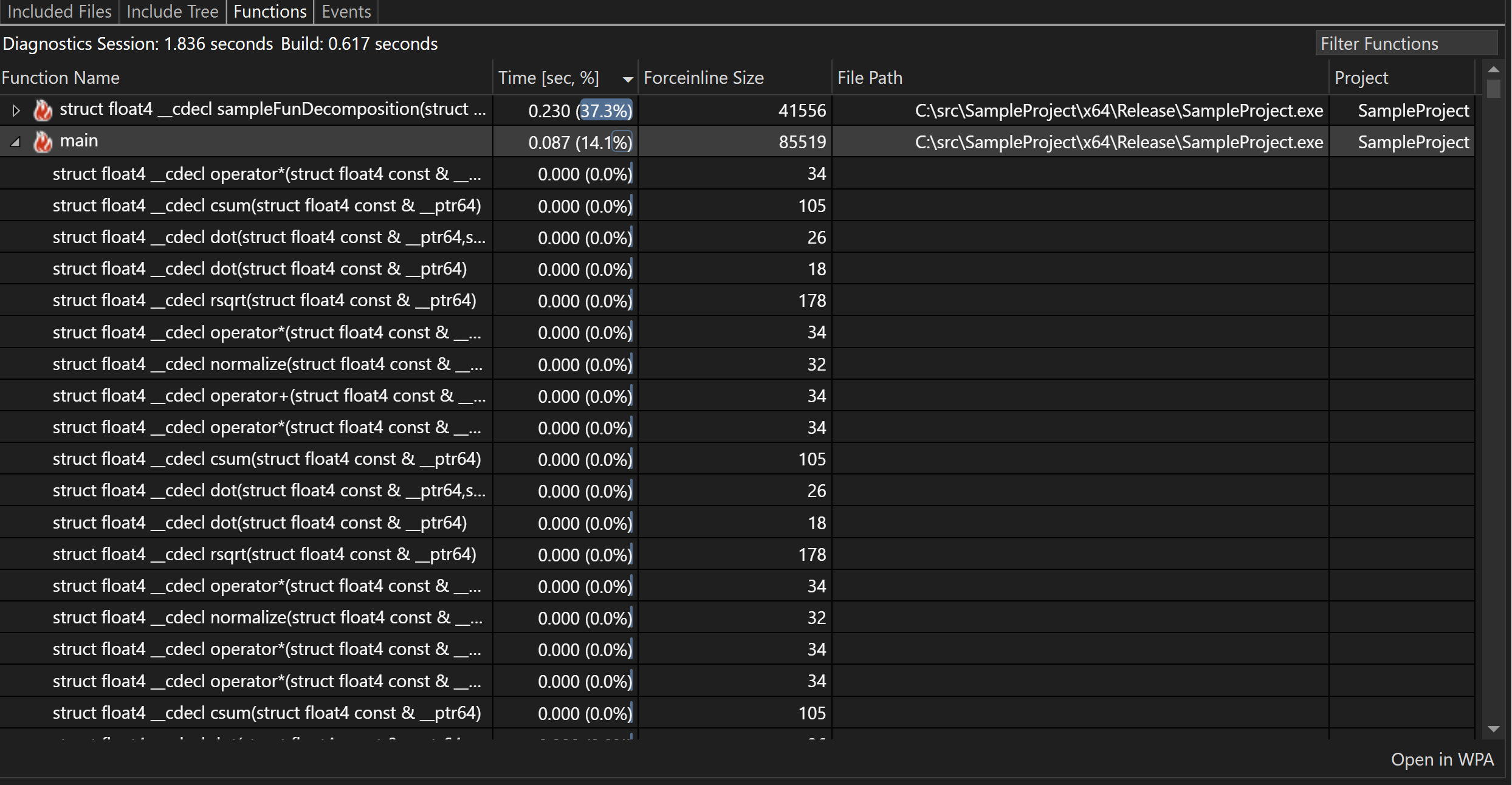Expand the sampleFunDecomposition tree node
Image resolution: width=1512 pixels, height=785 pixels.
[16, 110]
